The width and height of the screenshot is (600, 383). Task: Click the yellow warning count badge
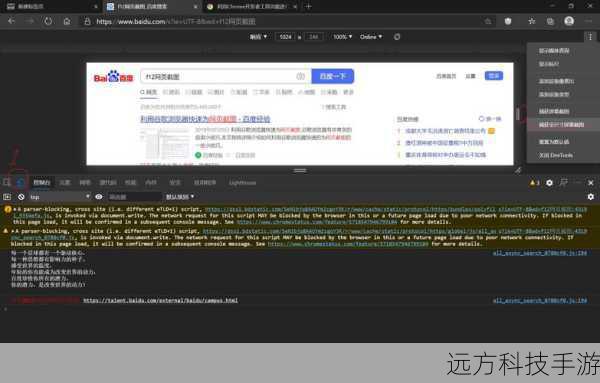pyautogui.click(x=535, y=183)
